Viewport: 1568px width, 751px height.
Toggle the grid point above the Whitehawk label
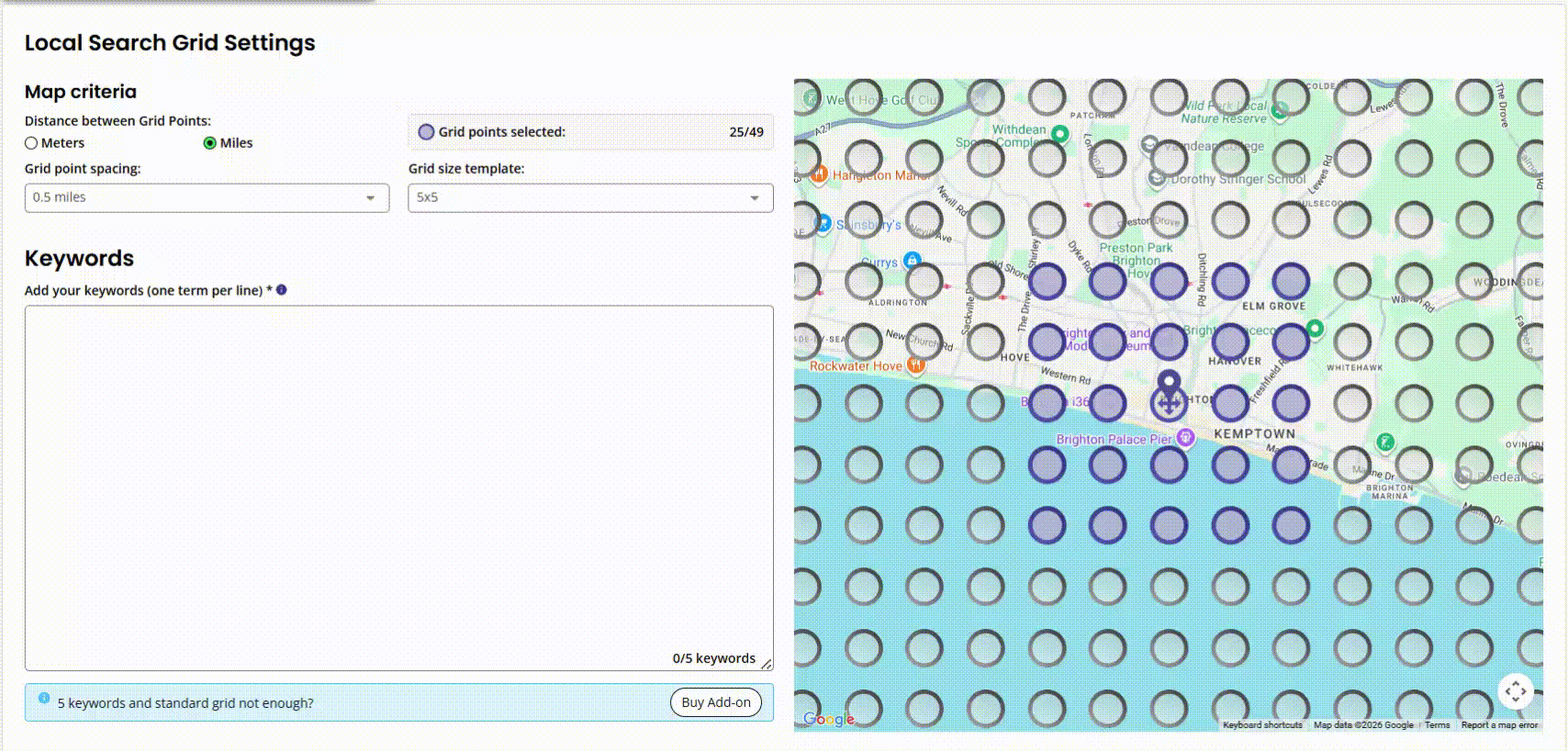click(x=1352, y=342)
